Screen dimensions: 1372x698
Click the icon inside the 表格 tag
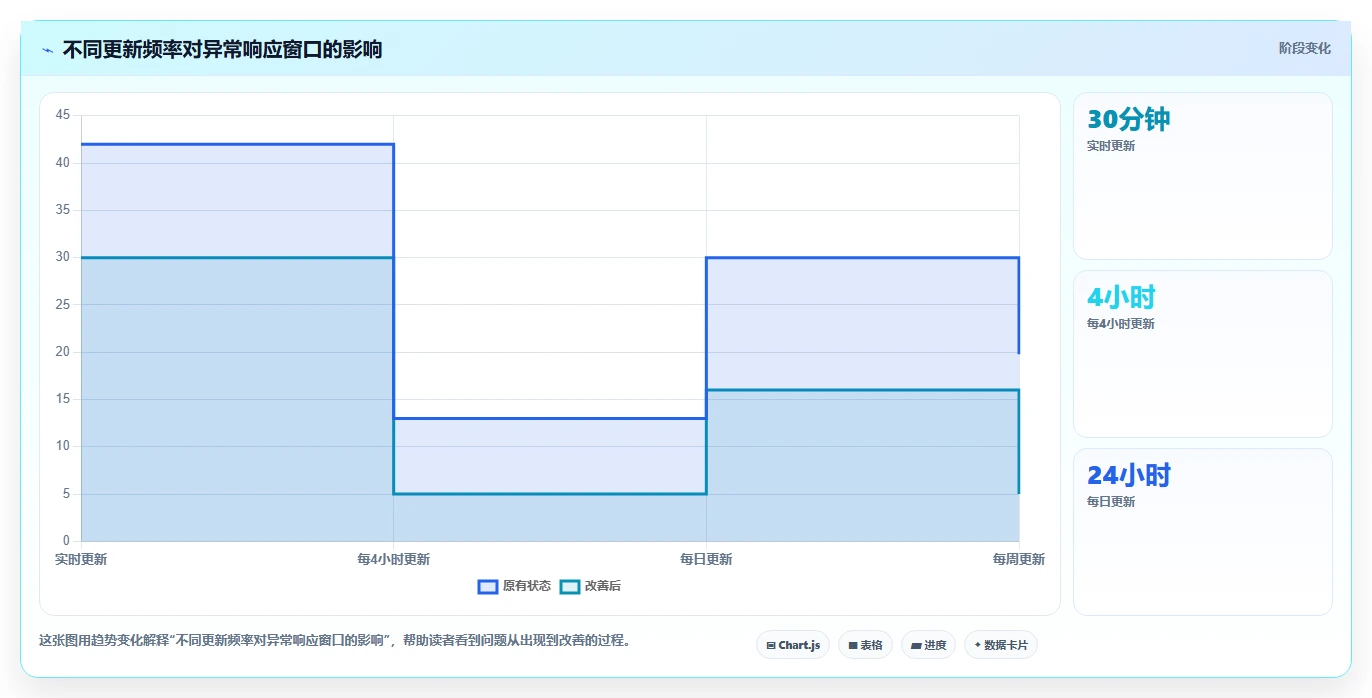(853, 646)
